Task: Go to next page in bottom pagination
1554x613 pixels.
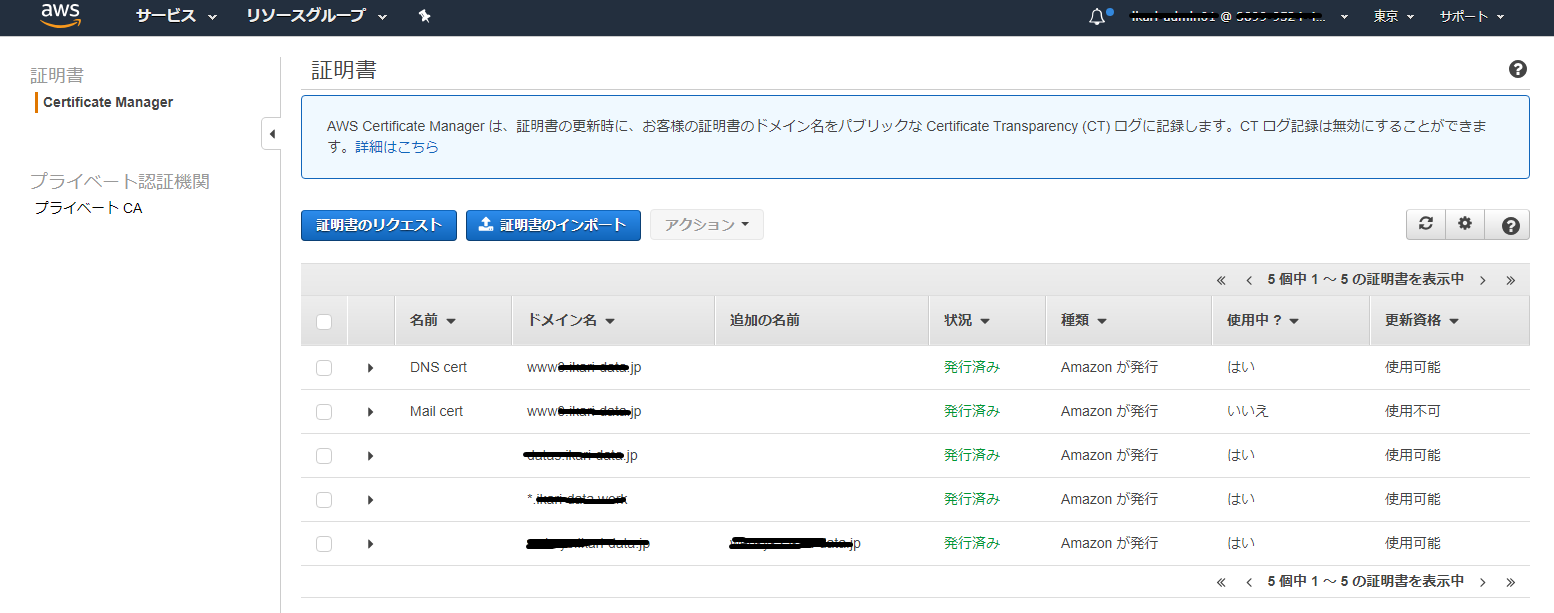Action: (x=1482, y=582)
